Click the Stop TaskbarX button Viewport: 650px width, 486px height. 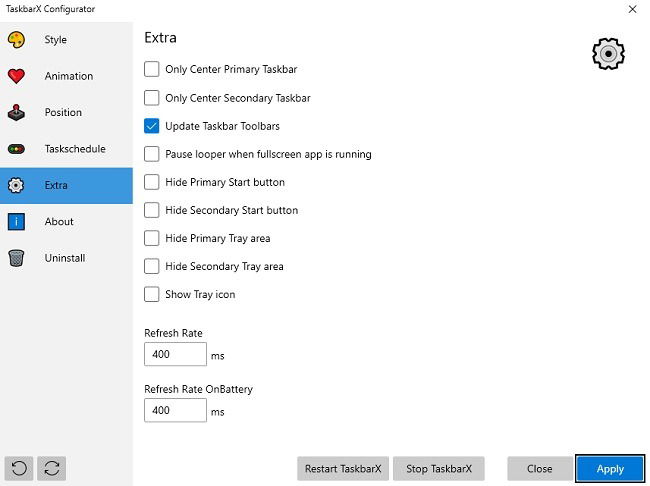[x=439, y=469]
